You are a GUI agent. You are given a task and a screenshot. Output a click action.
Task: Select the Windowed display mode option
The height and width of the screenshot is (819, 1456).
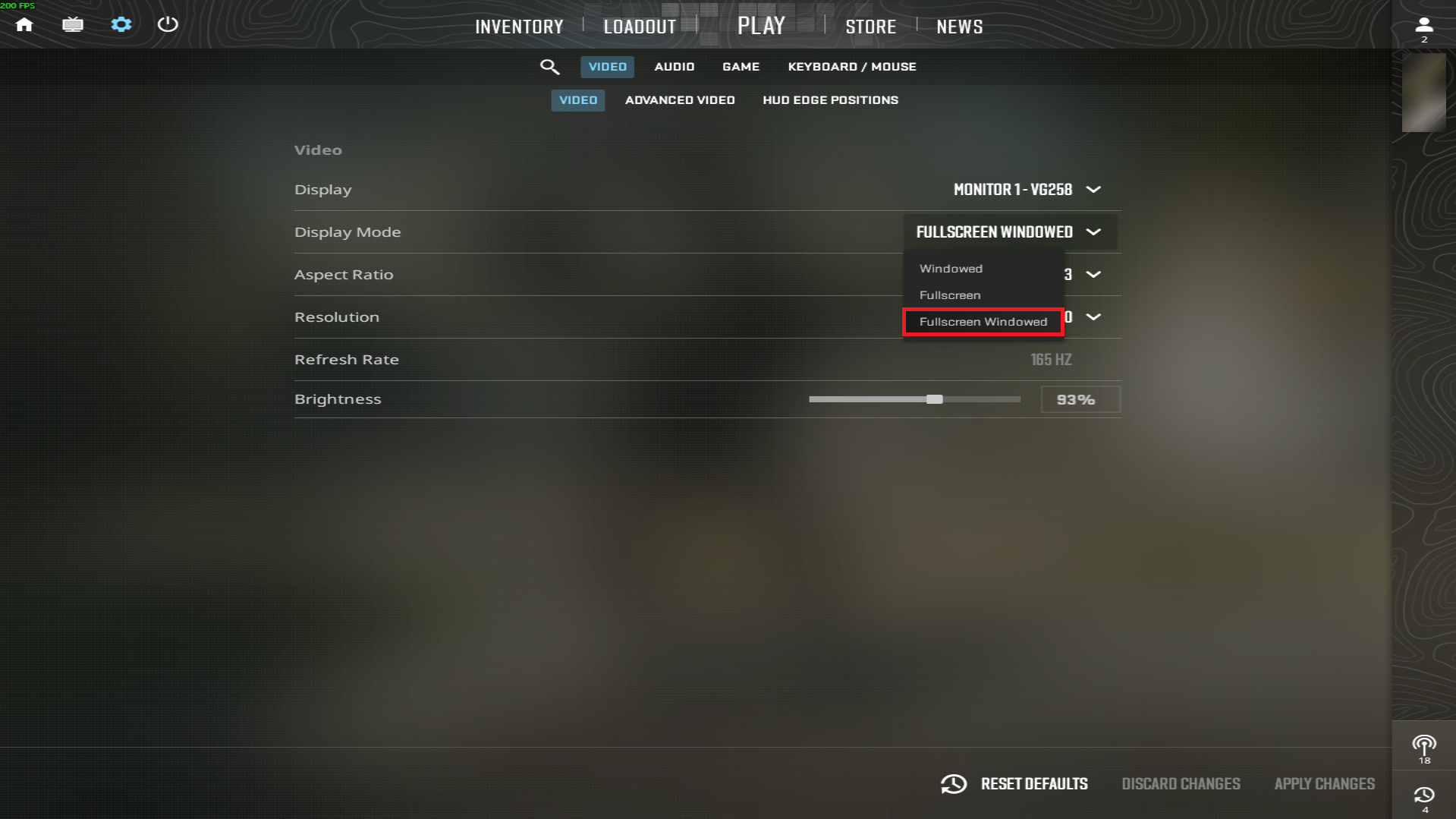pos(951,269)
